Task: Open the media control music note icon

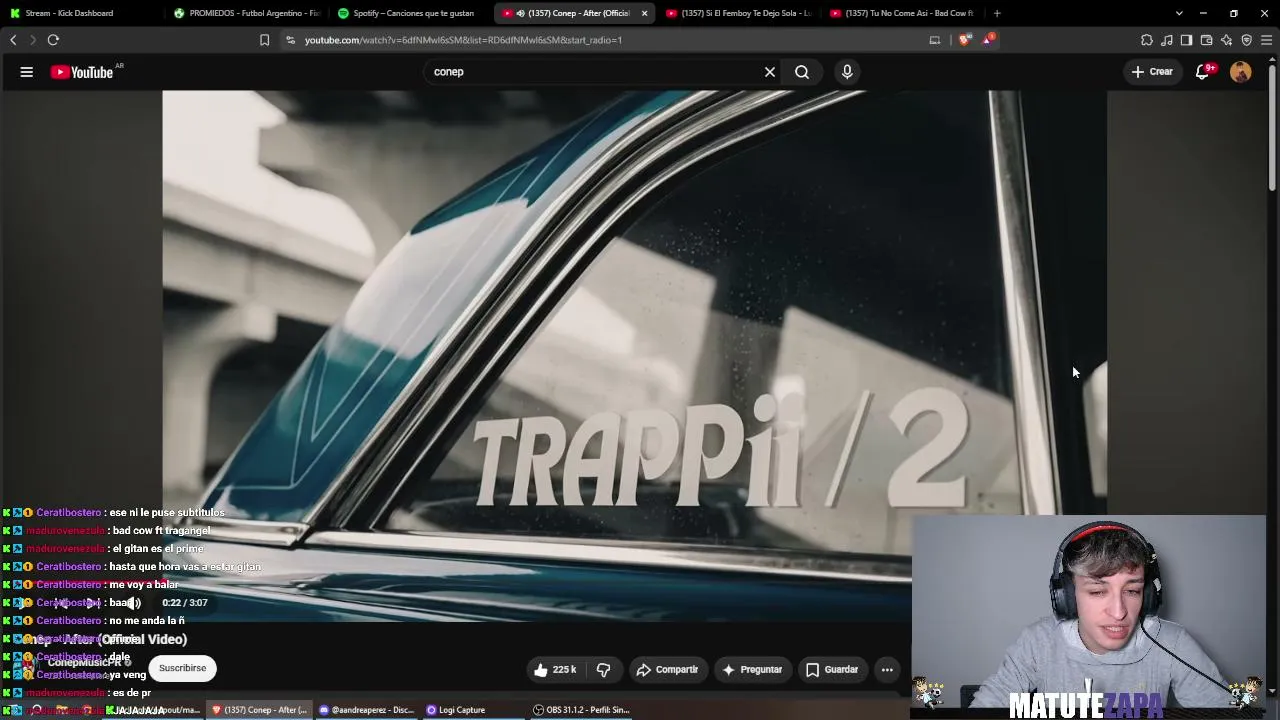Action: click(1167, 40)
